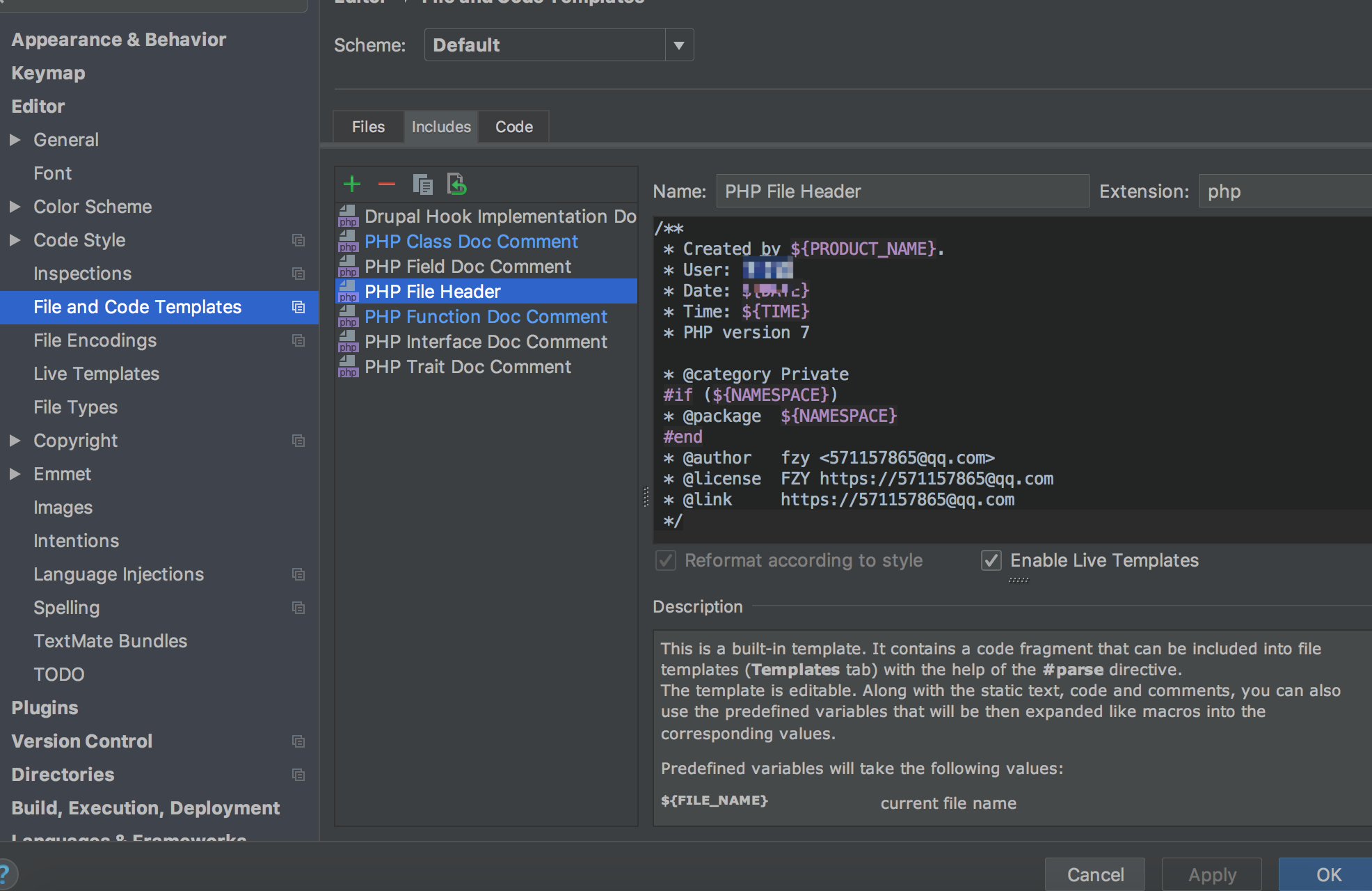Screen dimensions: 1372x891
Task: Toggle Reformat according to style checkbox
Action: pyautogui.click(x=666, y=560)
